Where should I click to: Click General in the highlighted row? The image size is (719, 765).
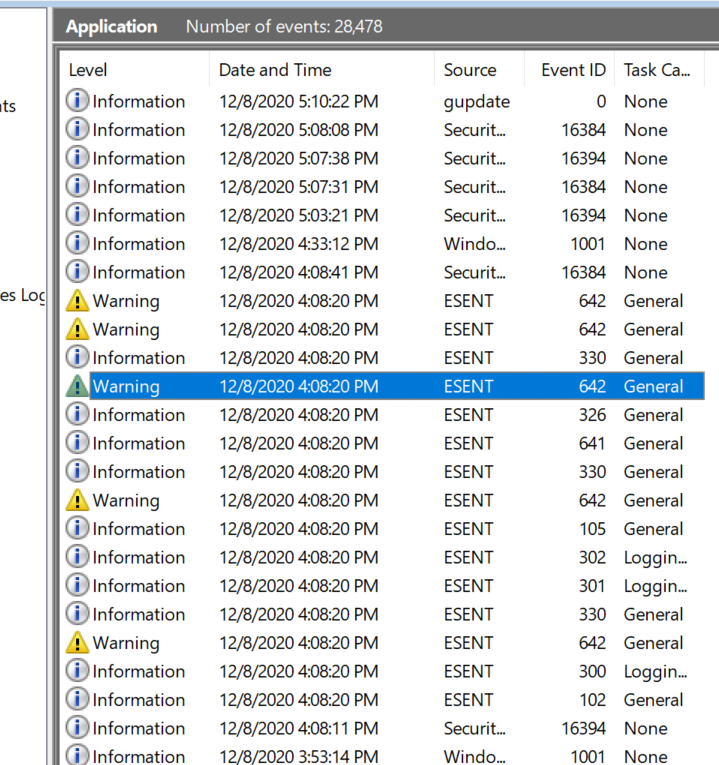point(653,386)
